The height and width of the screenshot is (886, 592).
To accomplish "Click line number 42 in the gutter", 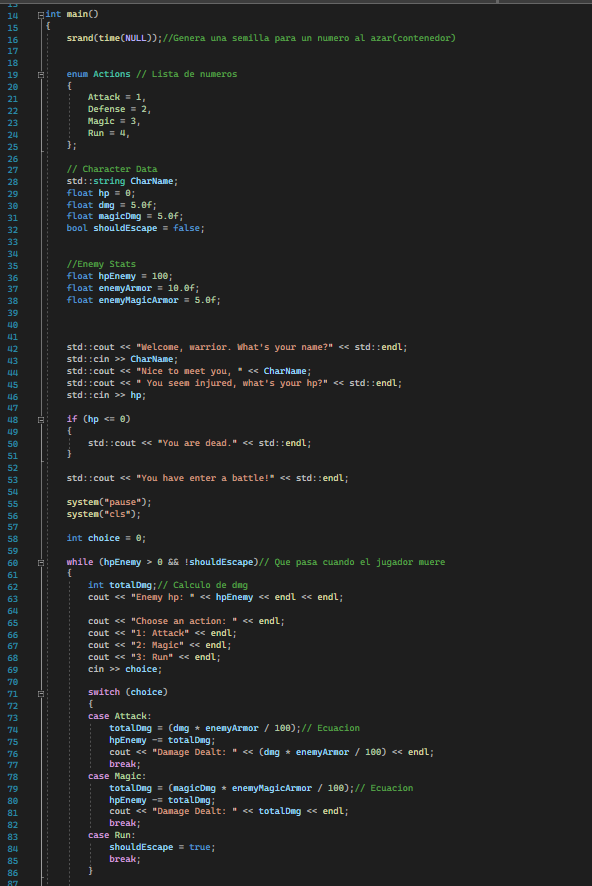I will coord(12,349).
